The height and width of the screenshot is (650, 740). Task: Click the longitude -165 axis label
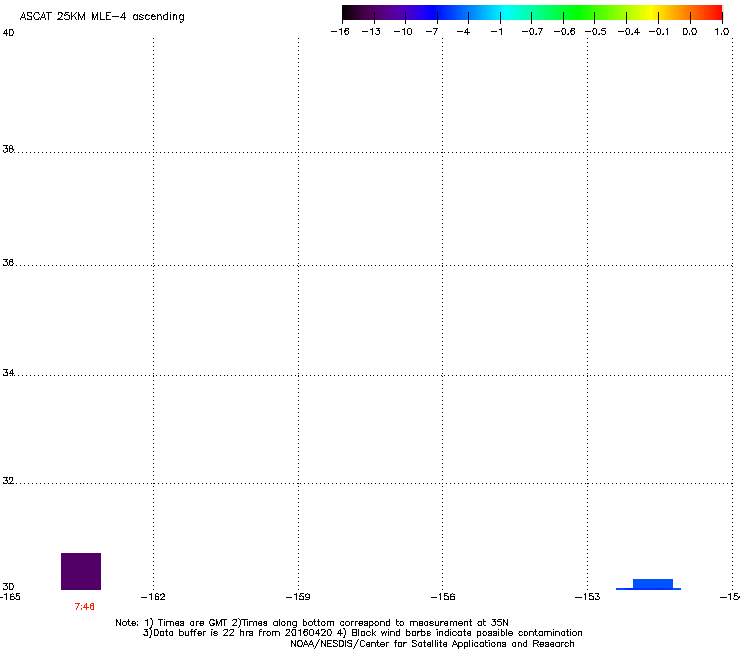point(10,597)
